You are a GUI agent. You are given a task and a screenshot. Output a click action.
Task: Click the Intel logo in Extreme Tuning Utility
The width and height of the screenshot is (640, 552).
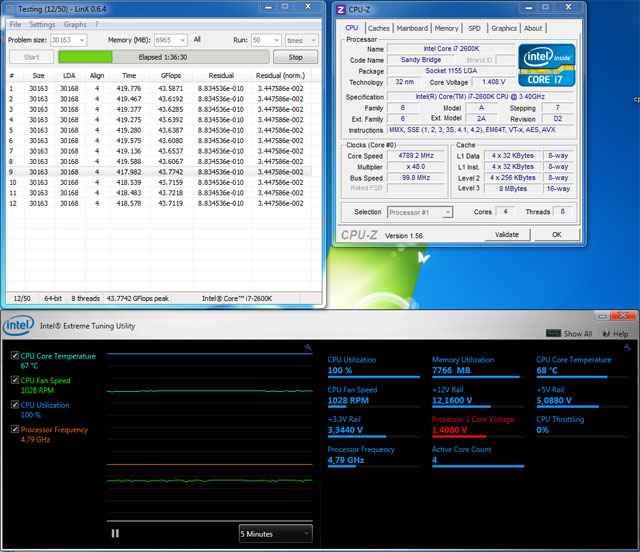point(18,325)
